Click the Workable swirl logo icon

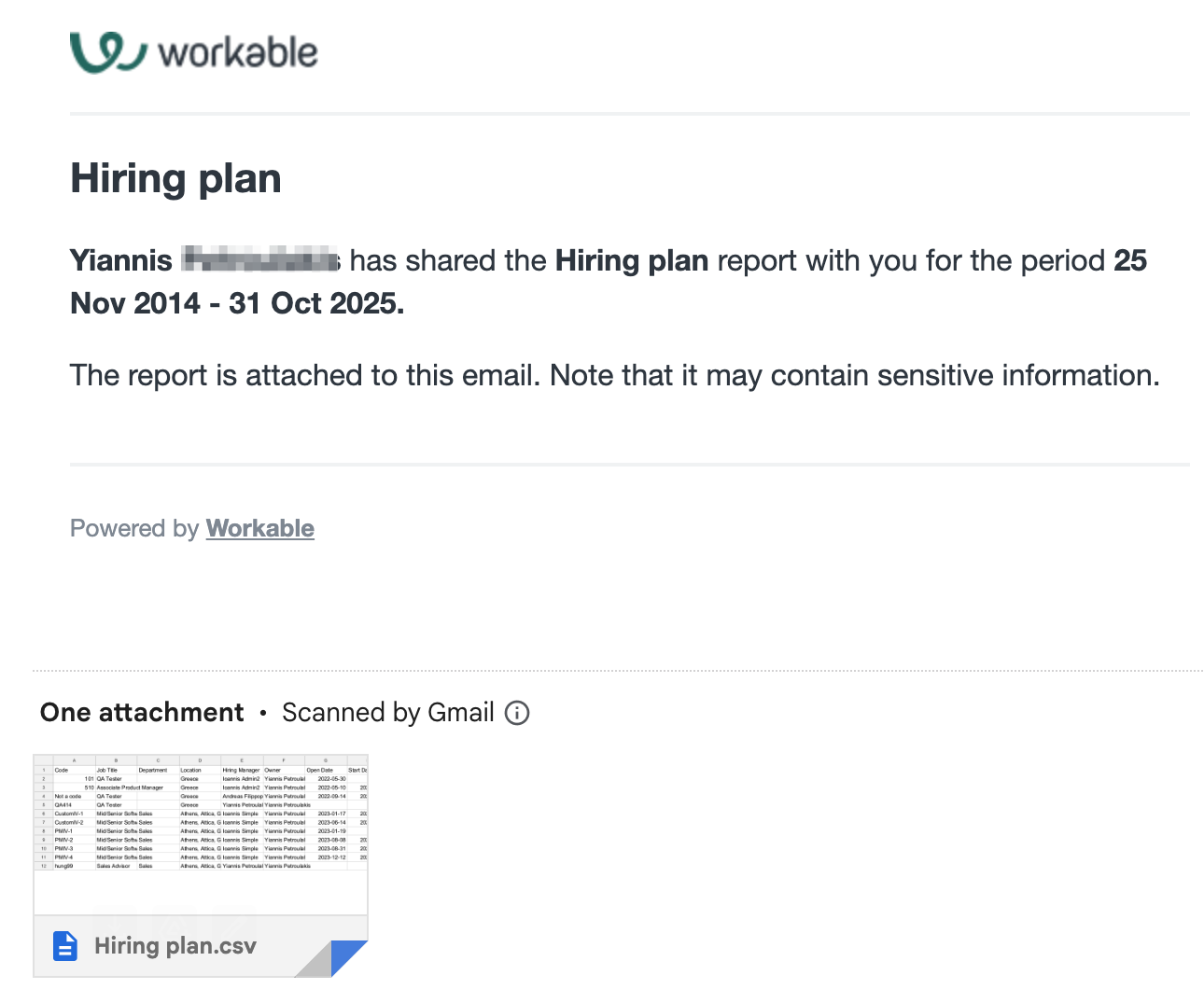tap(108, 52)
